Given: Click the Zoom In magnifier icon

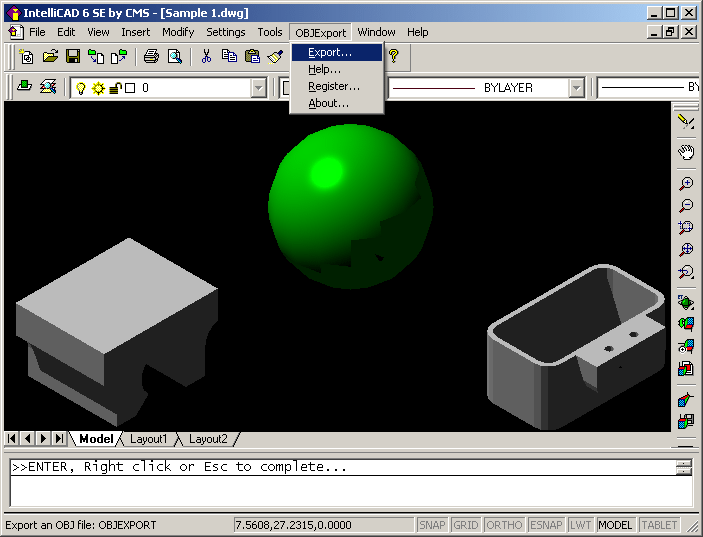Looking at the screenshot, I should point(686,183).
